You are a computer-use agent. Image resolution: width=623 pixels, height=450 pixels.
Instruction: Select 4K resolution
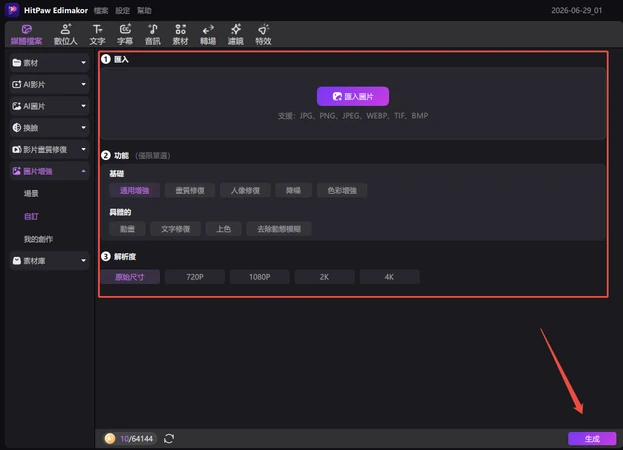[x=389, y=277]
